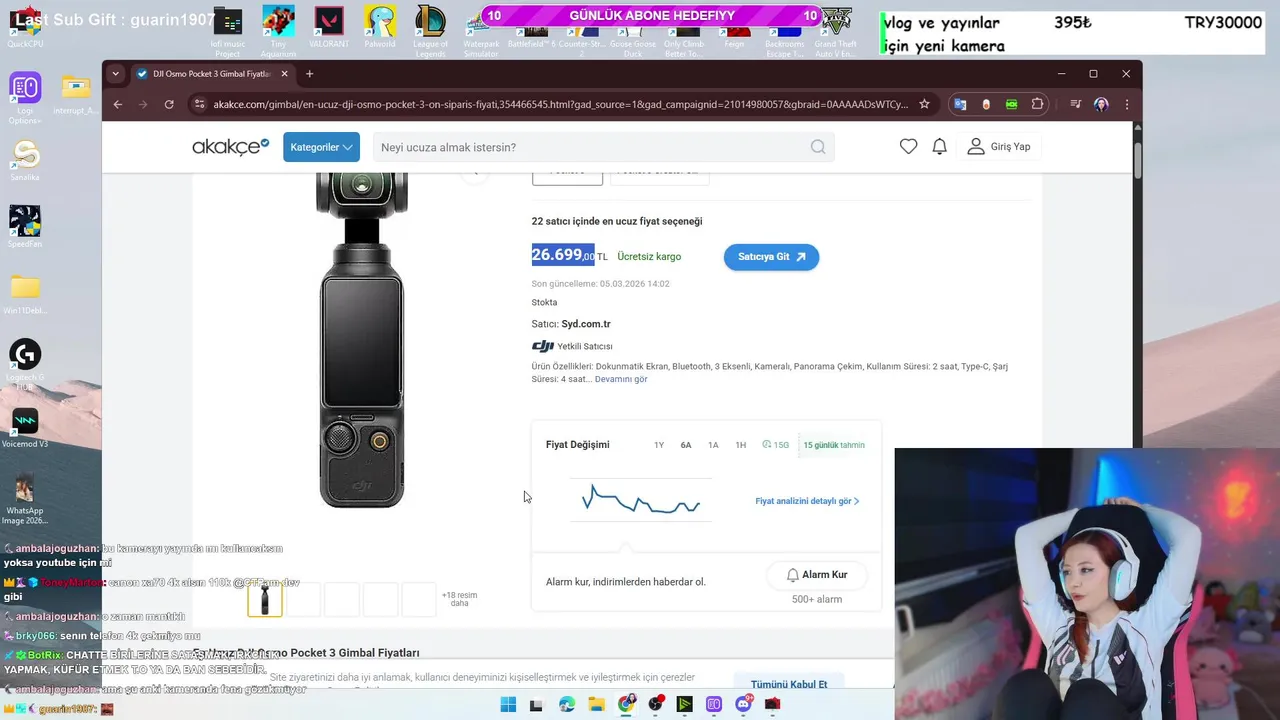Viewport: 1280px width, 720px height.
Task: Open Windows Start menu
Action: 508,705
